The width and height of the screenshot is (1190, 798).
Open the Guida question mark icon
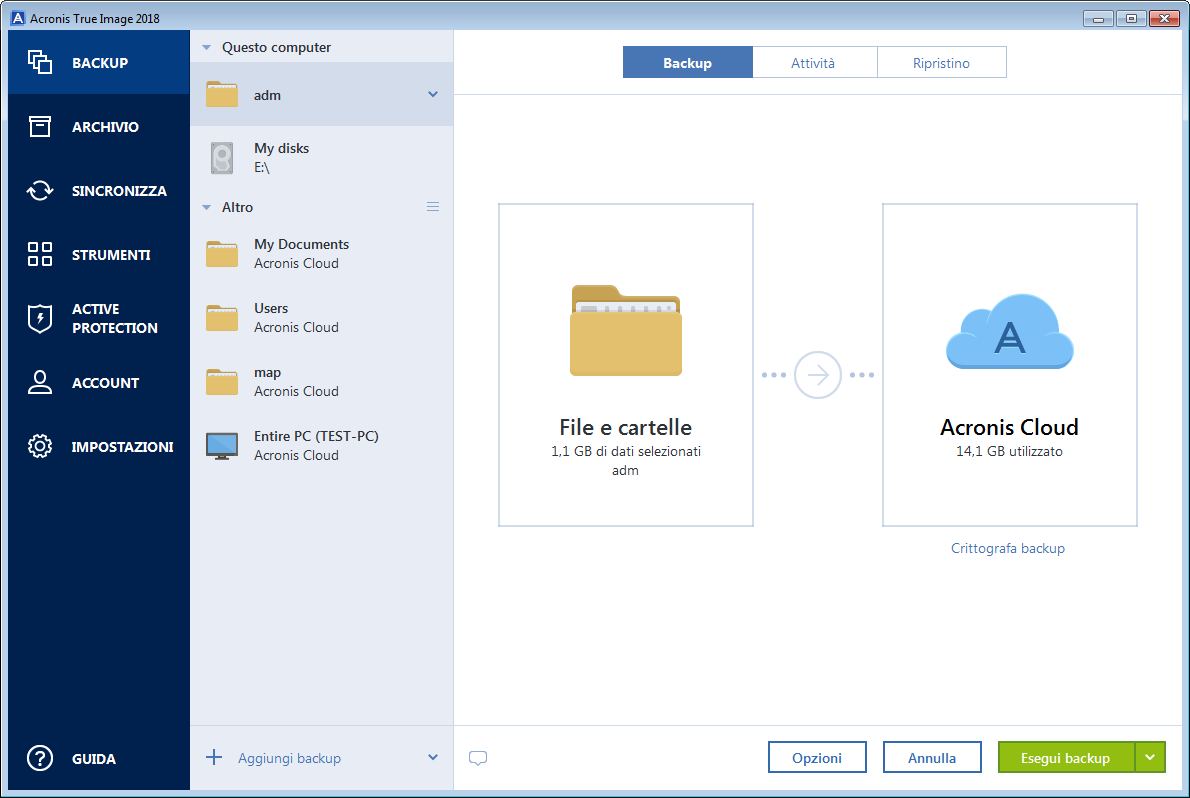[39, 758]
